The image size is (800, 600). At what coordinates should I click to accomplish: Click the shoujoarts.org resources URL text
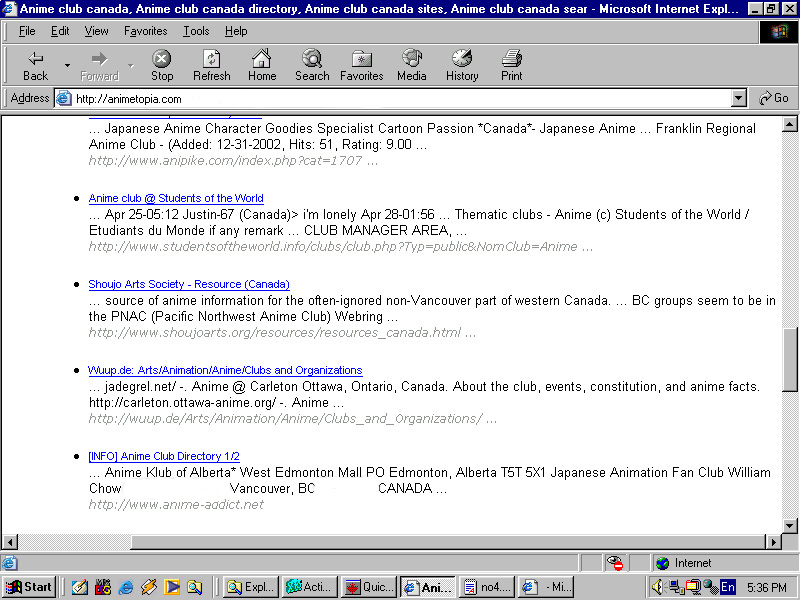tap(282, 333)
